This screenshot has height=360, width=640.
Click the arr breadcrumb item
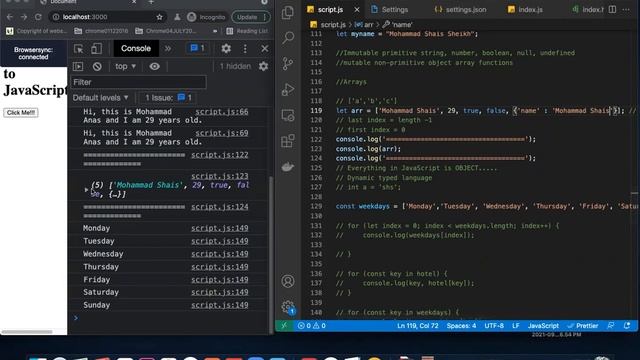[x=364, y=24]
